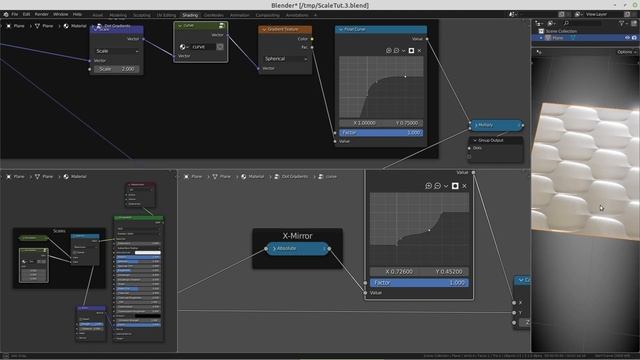Zoom out on the top Float Curve
This screenshot has width=640, height=360.
click(x=396, y=51)
